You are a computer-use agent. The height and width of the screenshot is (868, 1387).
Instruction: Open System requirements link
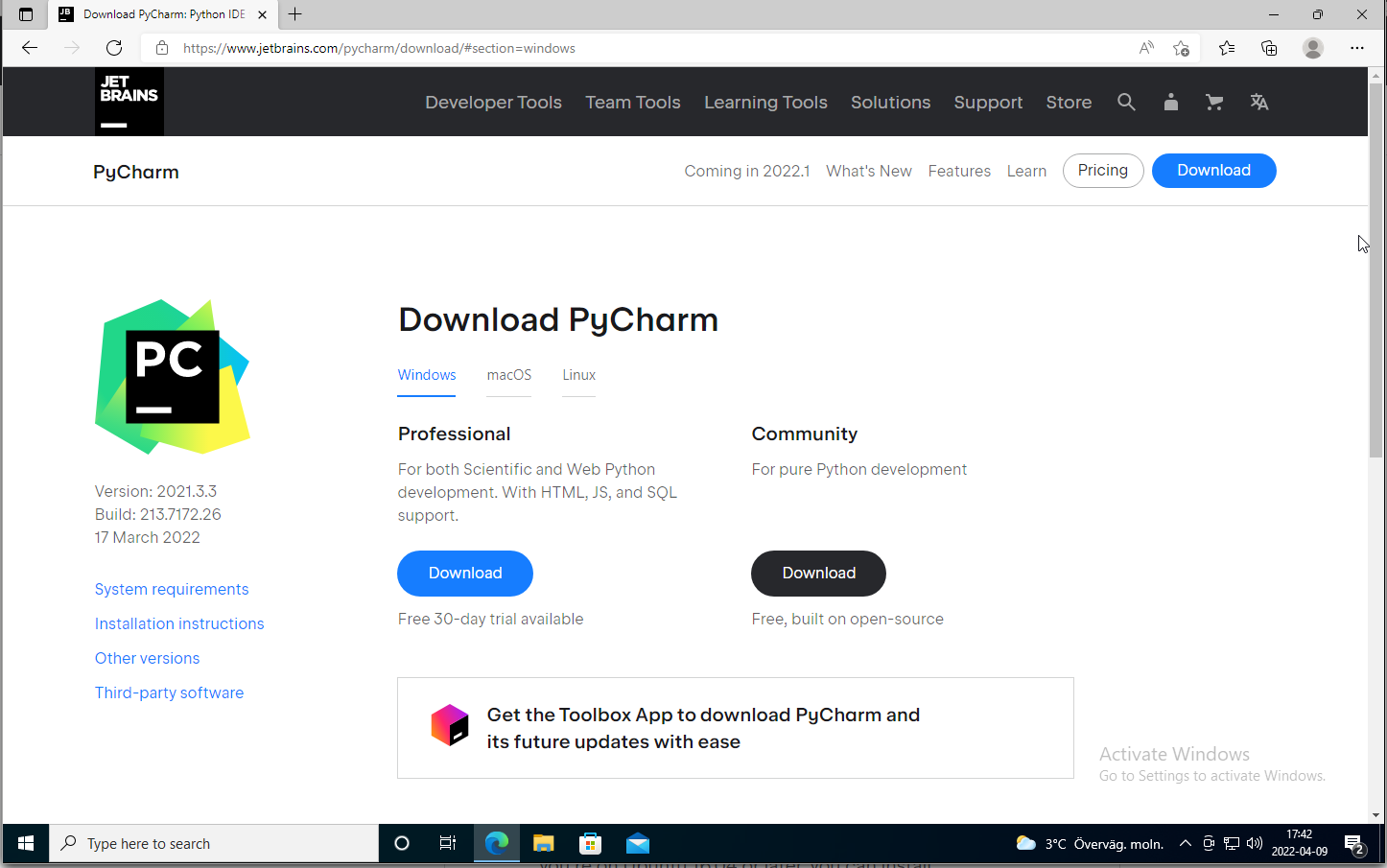click(x=172, y=589)
